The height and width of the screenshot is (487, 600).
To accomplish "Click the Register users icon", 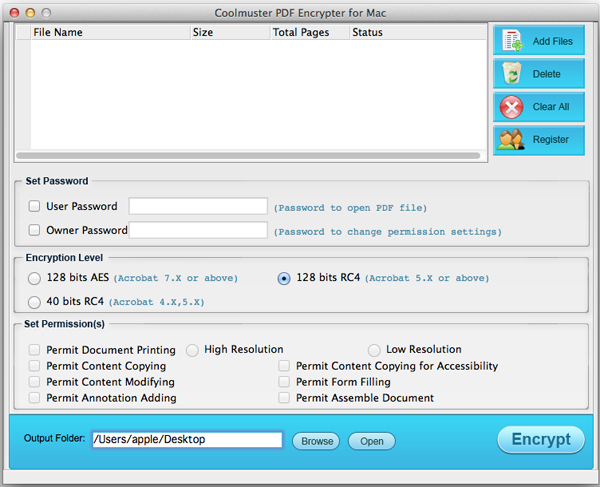I will [x=510, y=140].
